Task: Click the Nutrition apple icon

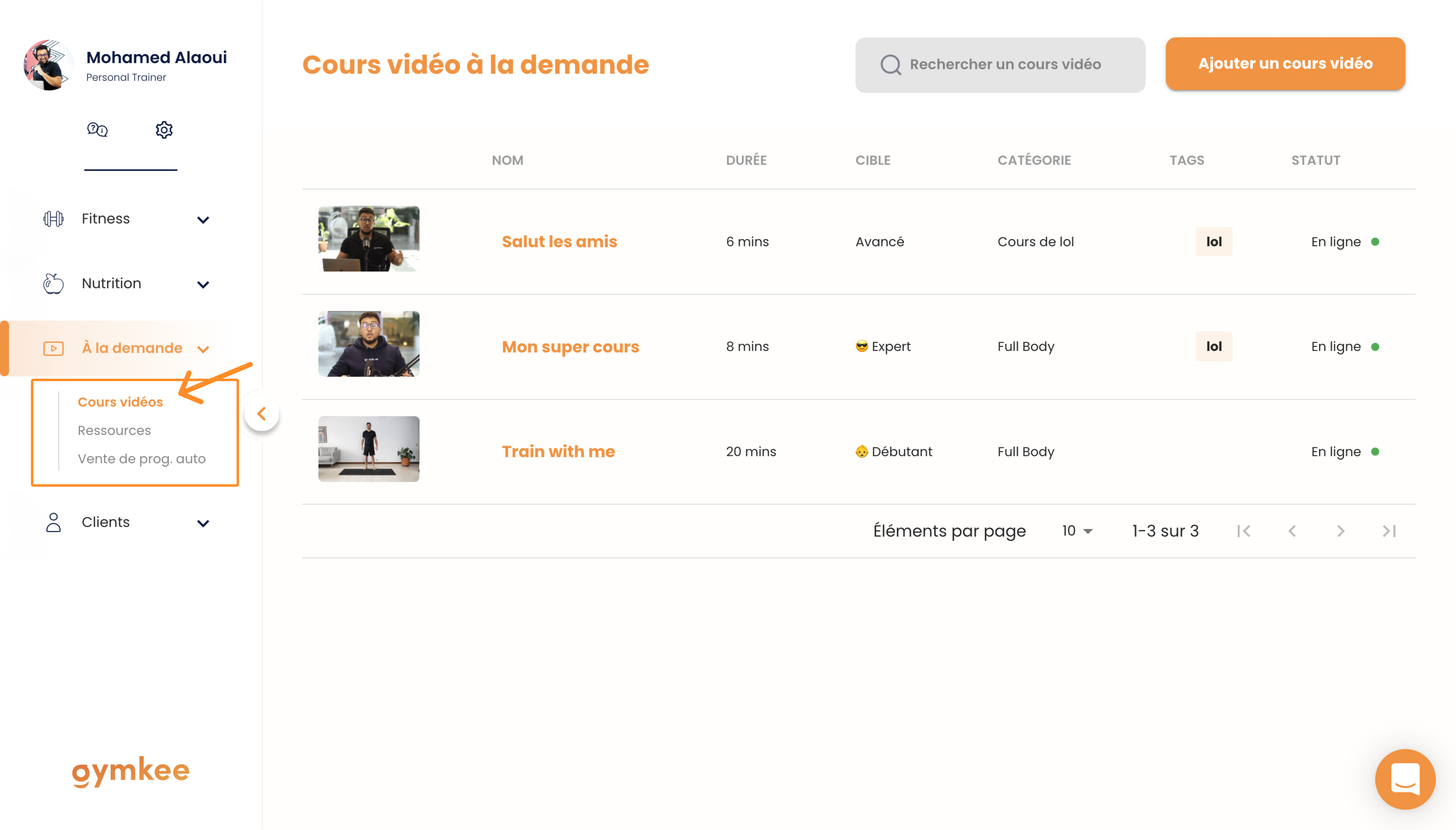Action: tap(54, 283)
